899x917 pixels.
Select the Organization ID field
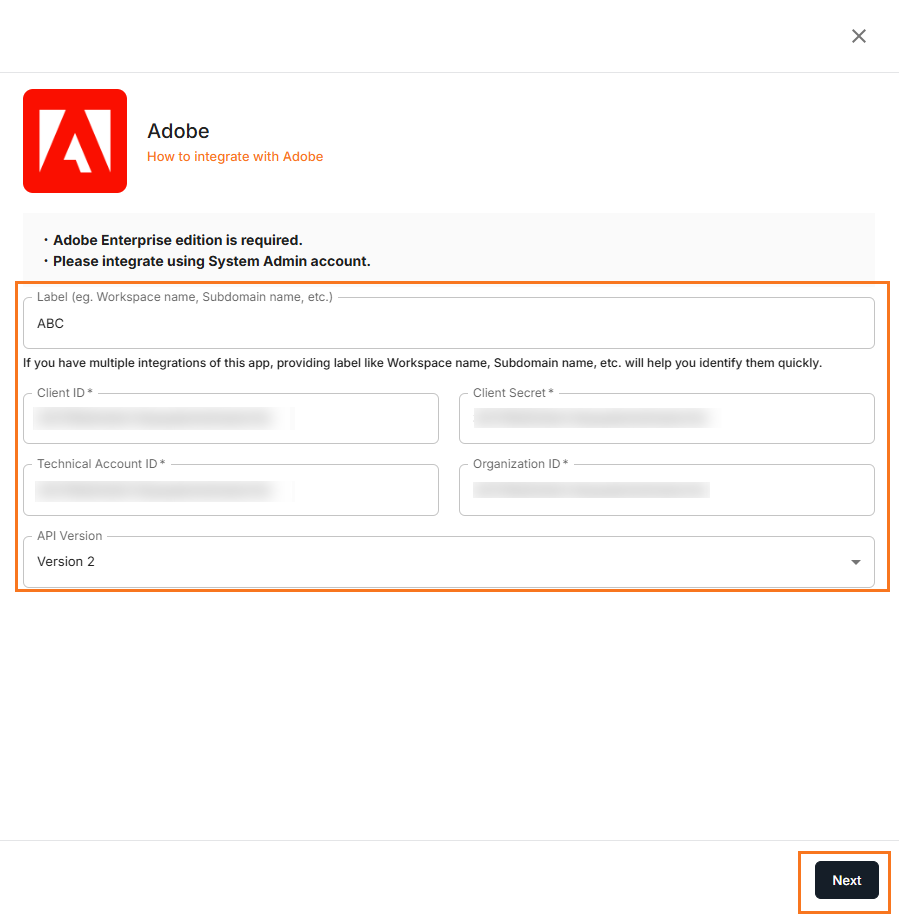coord(667,490)
